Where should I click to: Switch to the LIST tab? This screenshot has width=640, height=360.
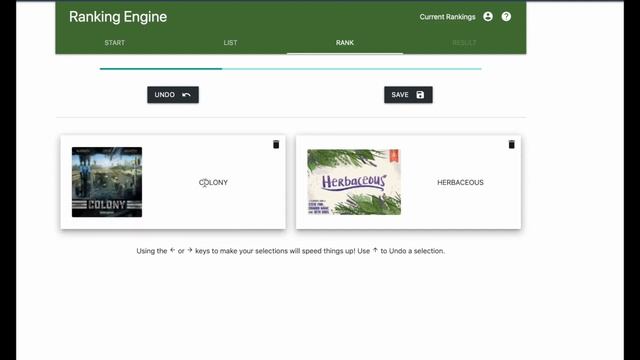pos(230,43)
